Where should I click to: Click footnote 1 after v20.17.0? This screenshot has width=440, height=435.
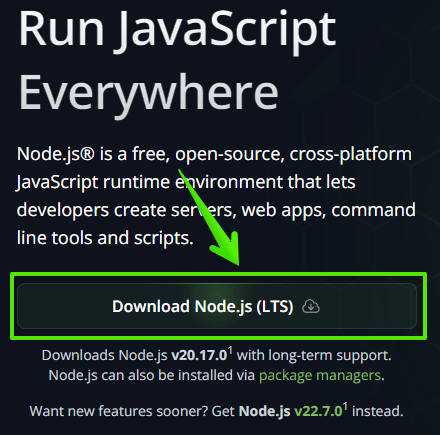coord(230,351)
